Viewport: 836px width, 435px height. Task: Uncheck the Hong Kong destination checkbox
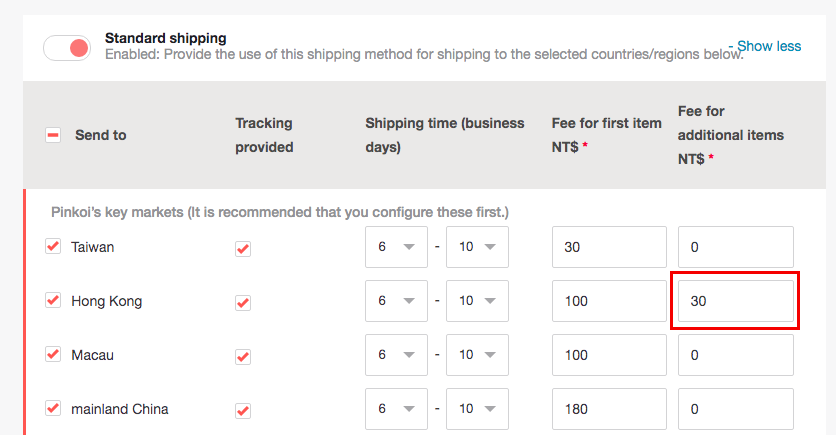[x=53, y=300]
